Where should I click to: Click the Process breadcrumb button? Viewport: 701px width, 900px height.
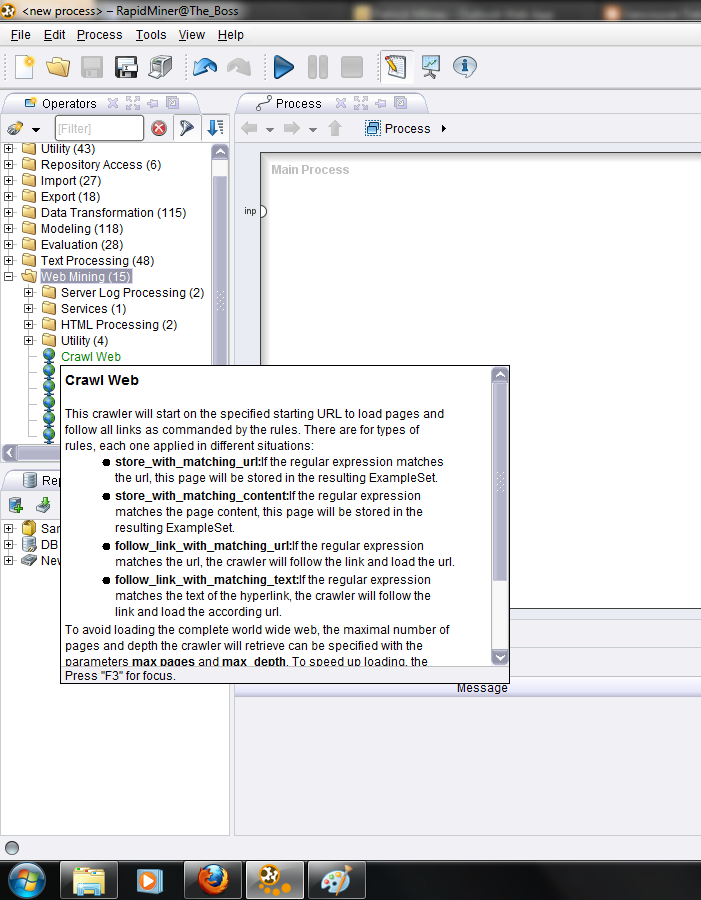pos(398,129)
